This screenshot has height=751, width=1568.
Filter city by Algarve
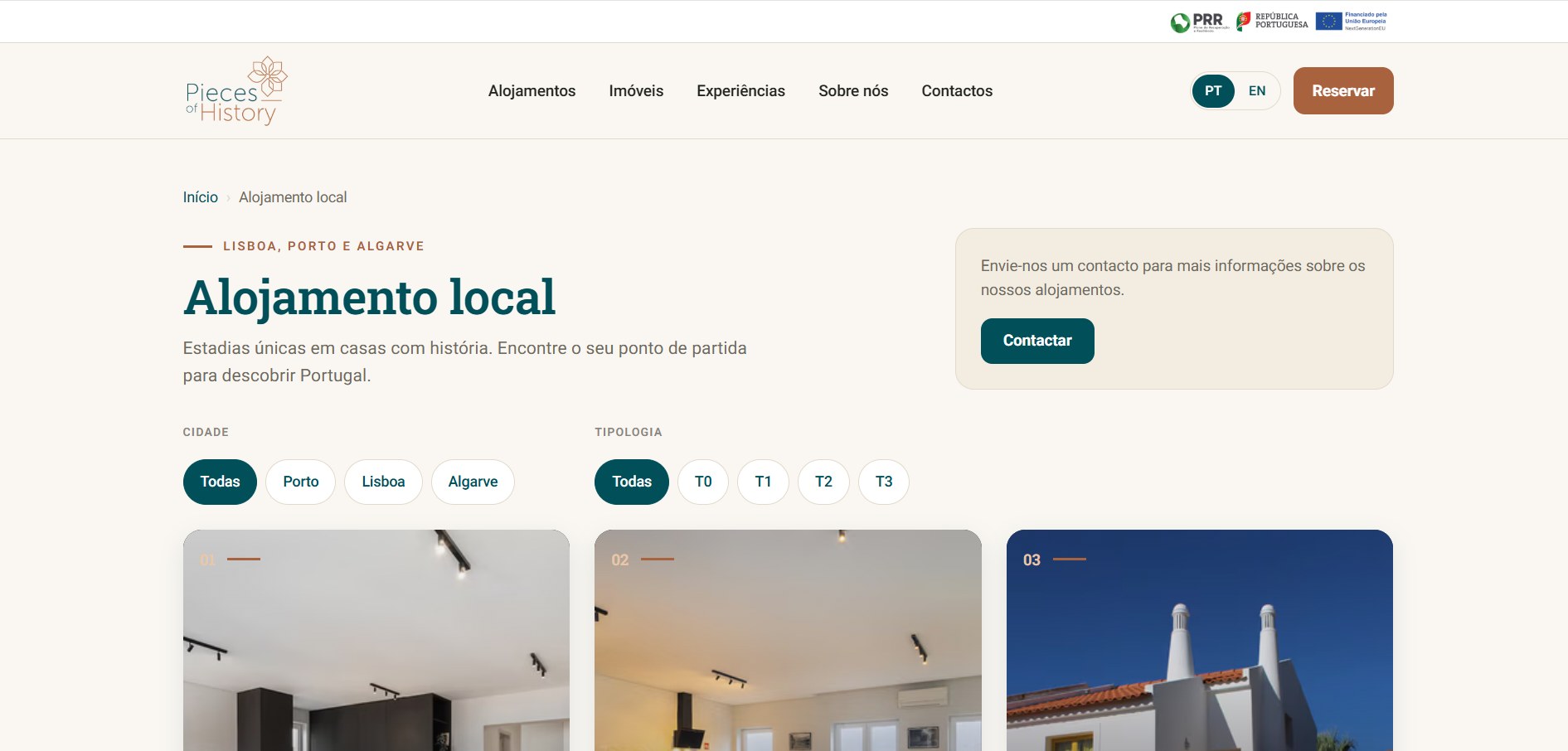coord(473,482)
